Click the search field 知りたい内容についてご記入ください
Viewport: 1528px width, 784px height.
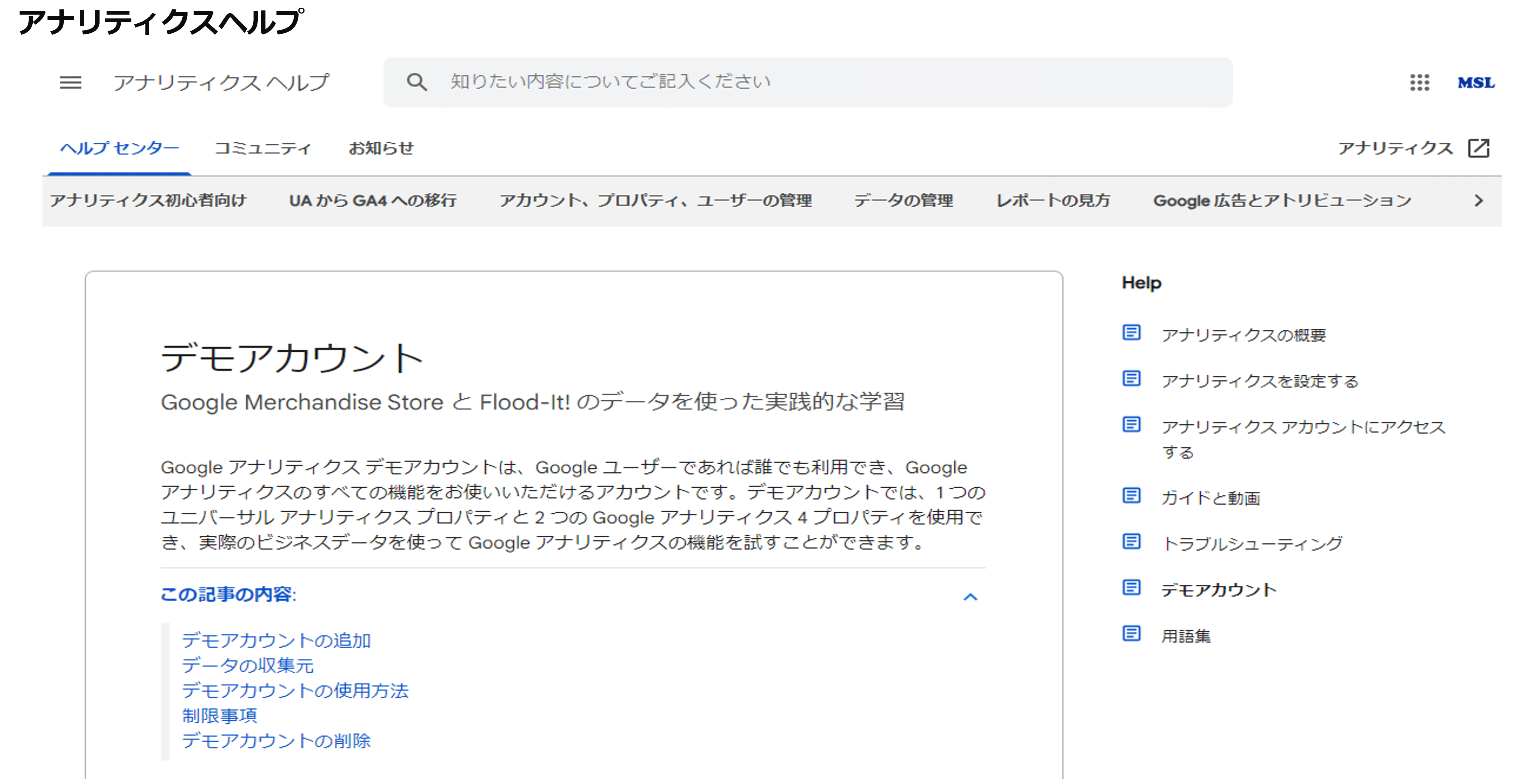tap(808, 82)
